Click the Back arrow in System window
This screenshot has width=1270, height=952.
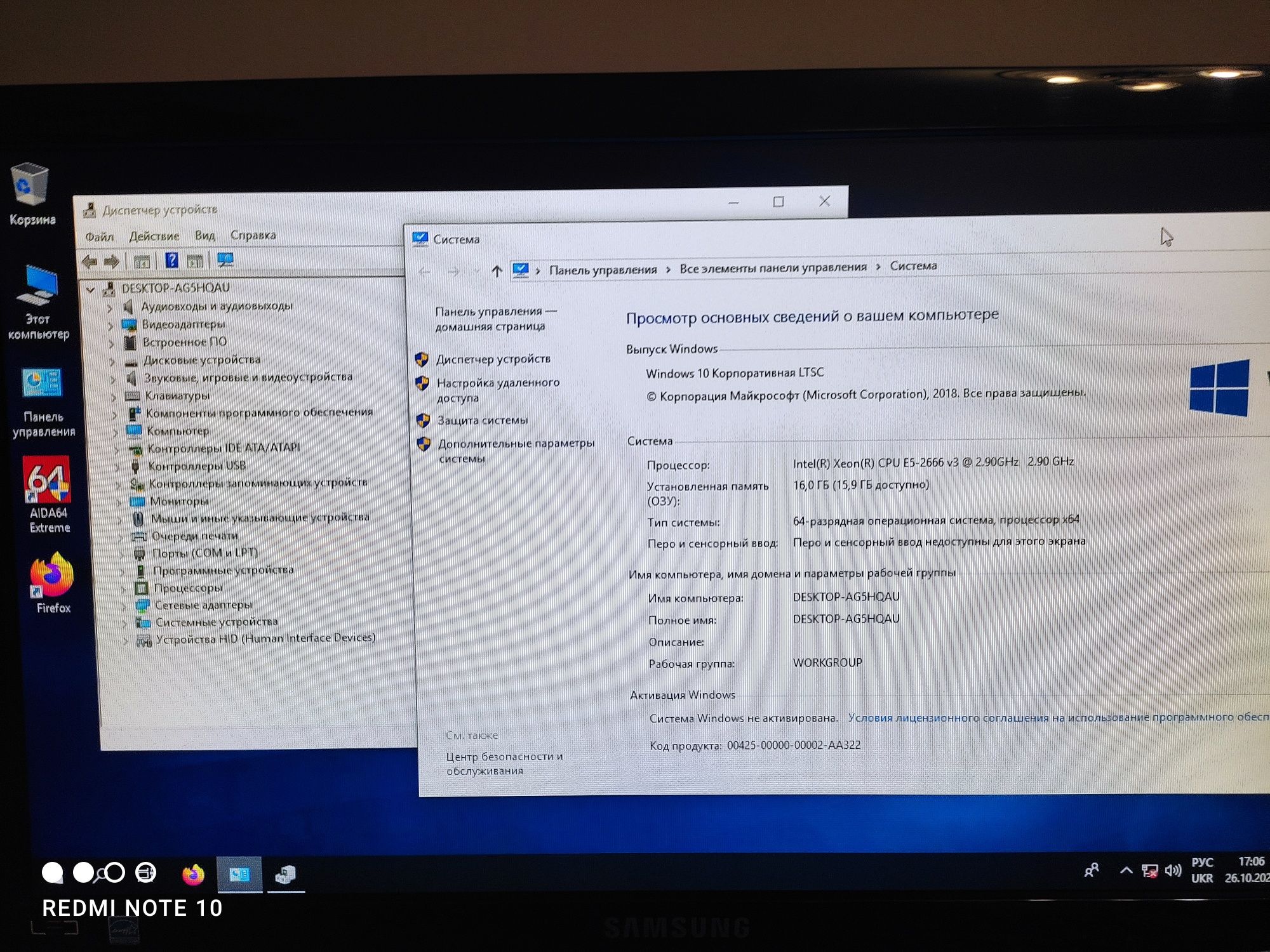point(424,272)
